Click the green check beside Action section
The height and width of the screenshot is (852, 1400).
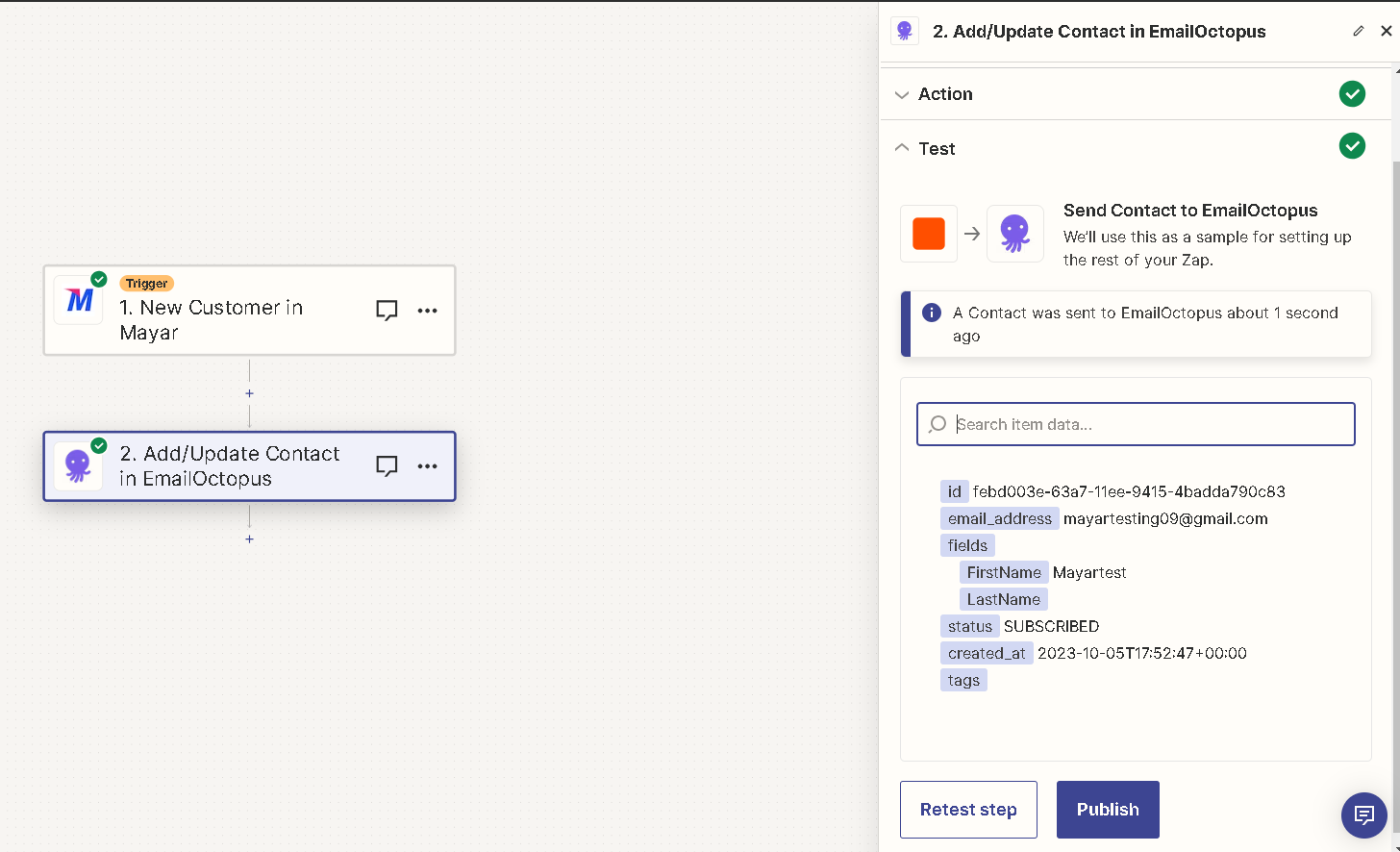pos(1352,93)
